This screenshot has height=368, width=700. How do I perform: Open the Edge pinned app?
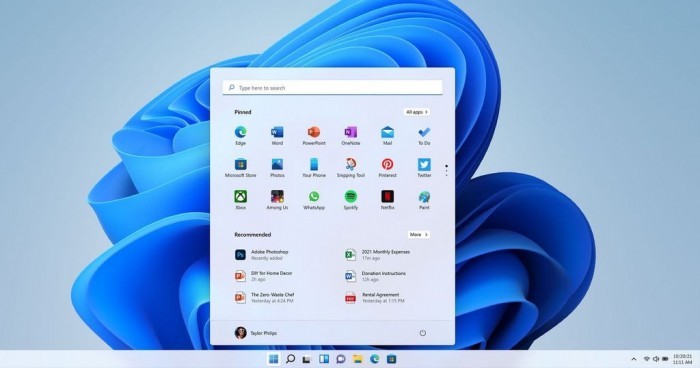240,135
